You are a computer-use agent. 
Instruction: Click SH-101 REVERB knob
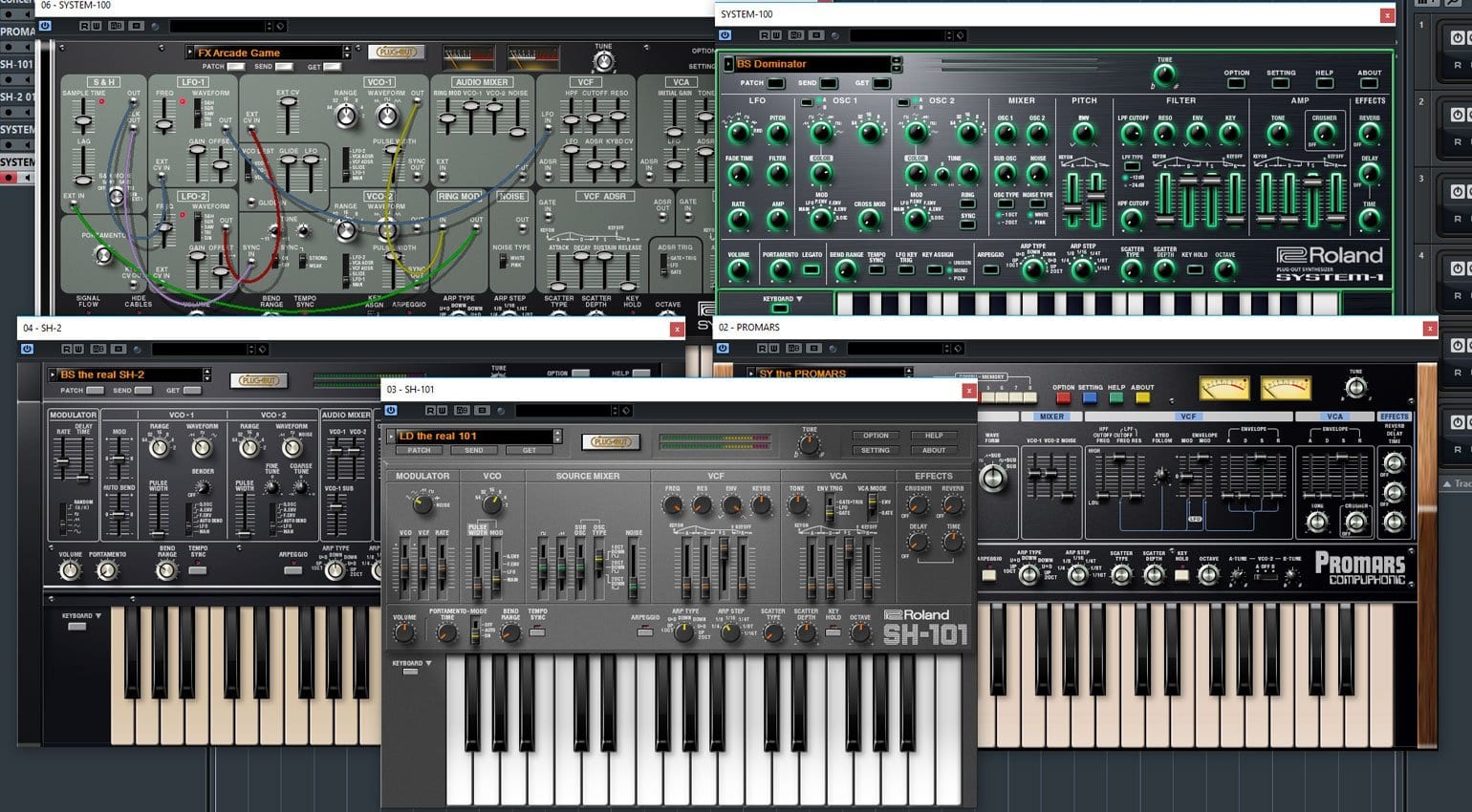[x=953, y=506]
